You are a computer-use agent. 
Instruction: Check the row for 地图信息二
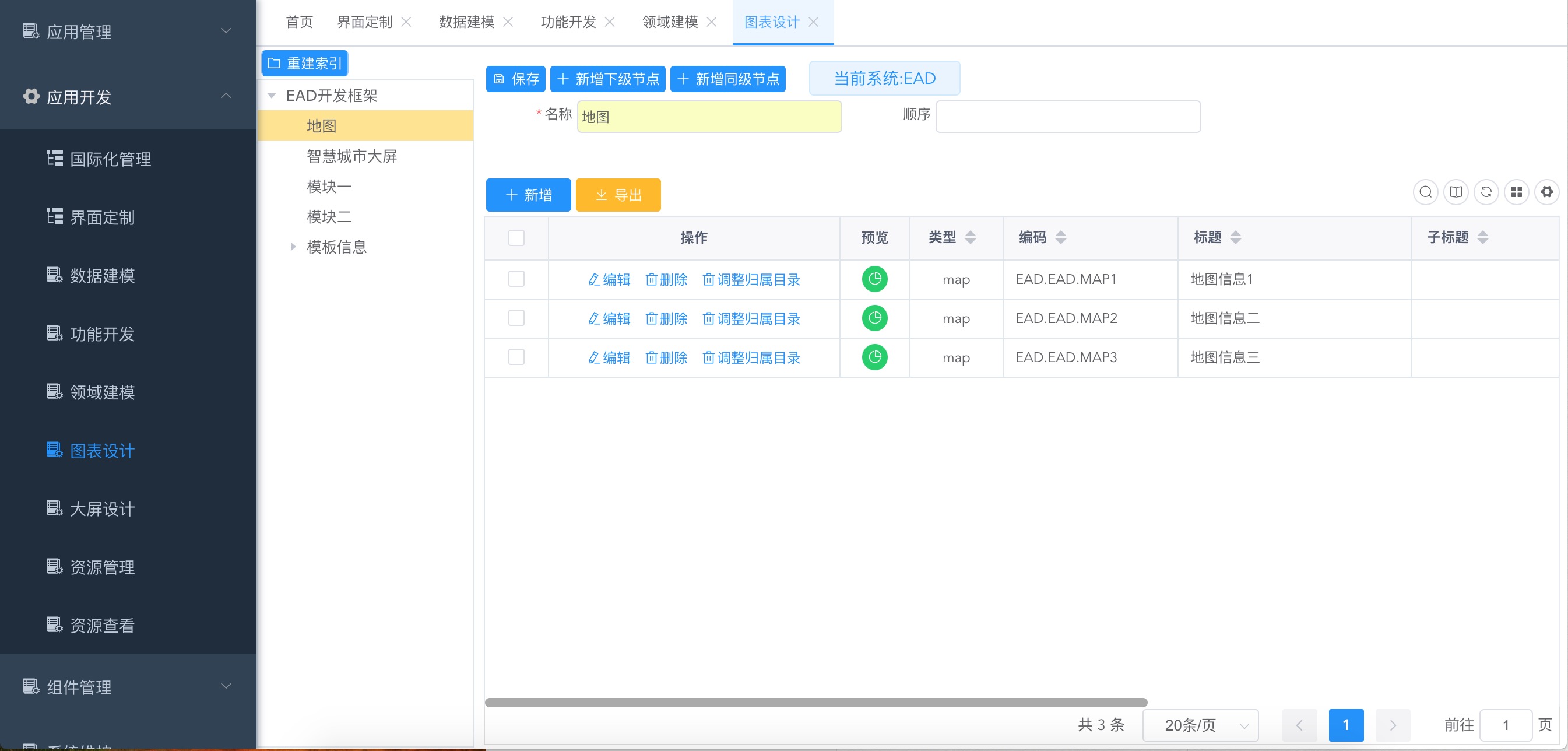click(x=516, y=318)
